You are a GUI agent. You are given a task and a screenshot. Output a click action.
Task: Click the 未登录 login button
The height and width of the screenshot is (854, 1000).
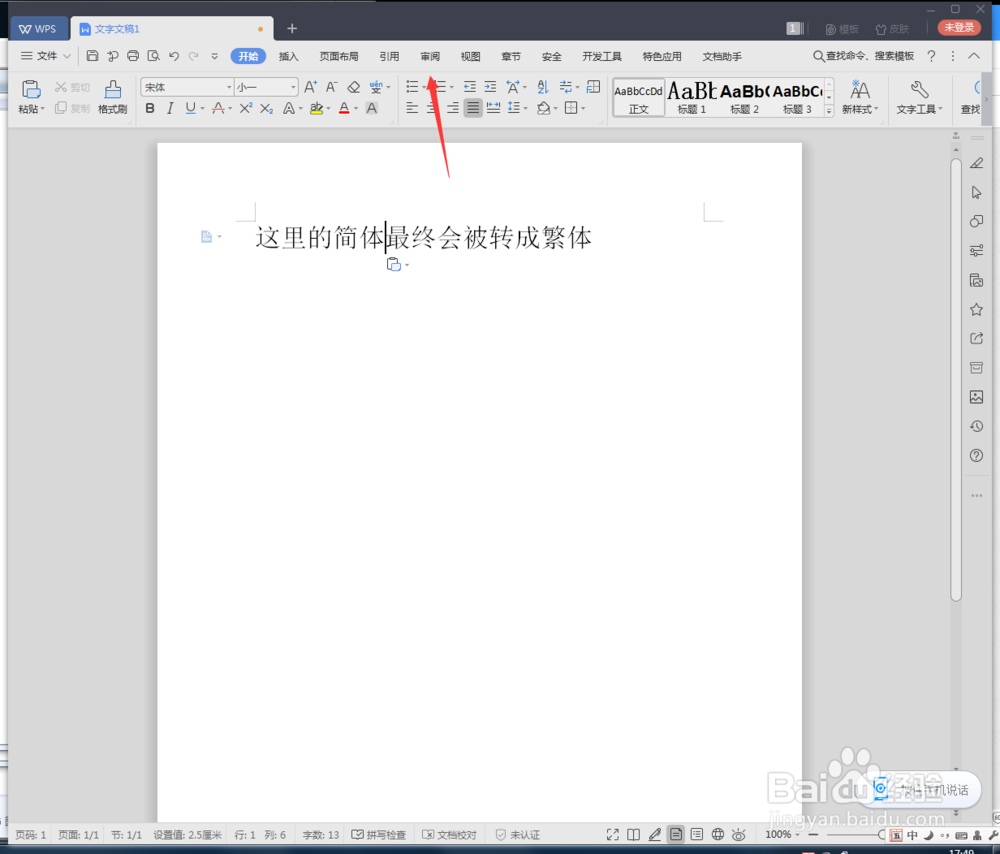click(x=958, y=27)
